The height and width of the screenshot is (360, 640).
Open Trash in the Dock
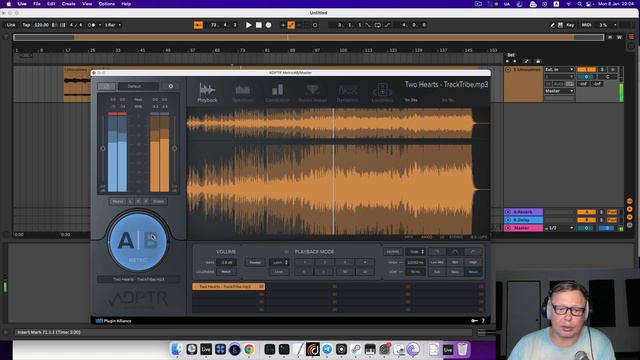point(462,349)
